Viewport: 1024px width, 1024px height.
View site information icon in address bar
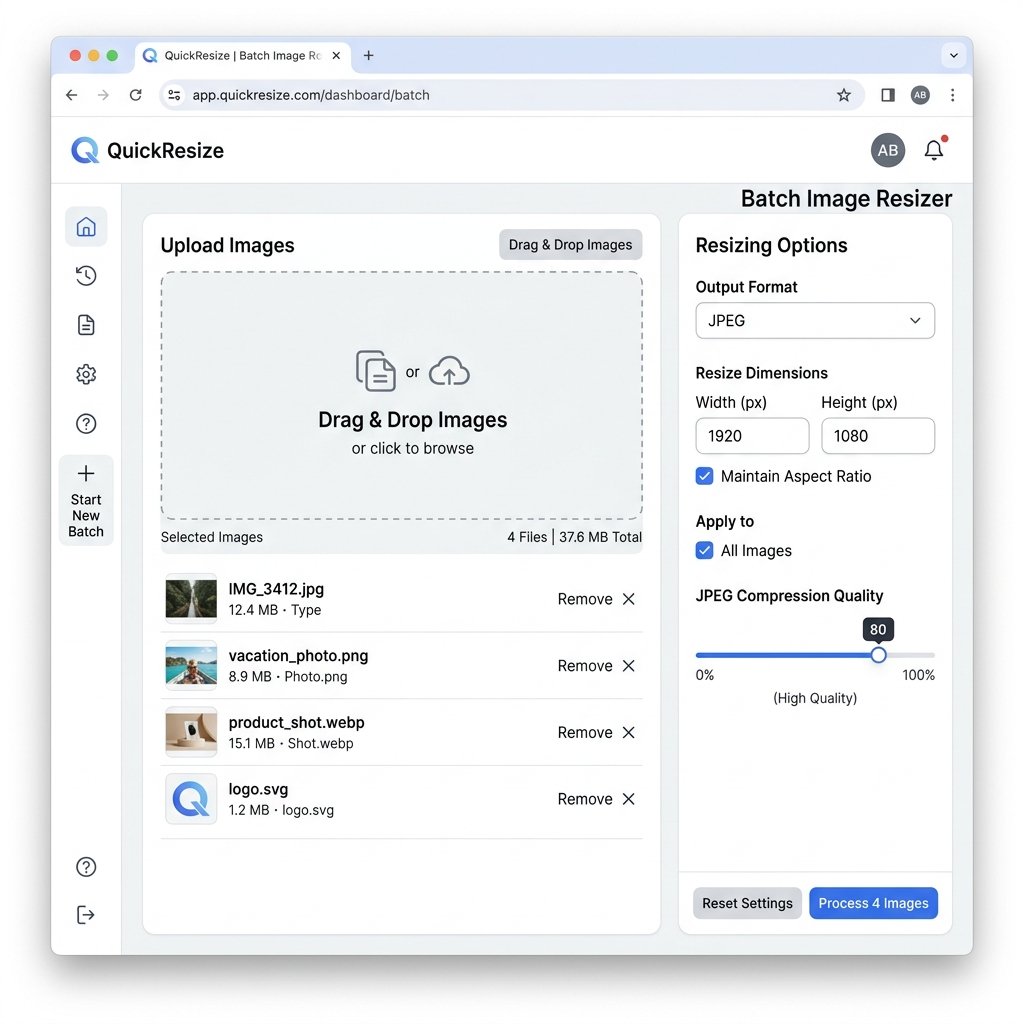(x=174, y=95)
